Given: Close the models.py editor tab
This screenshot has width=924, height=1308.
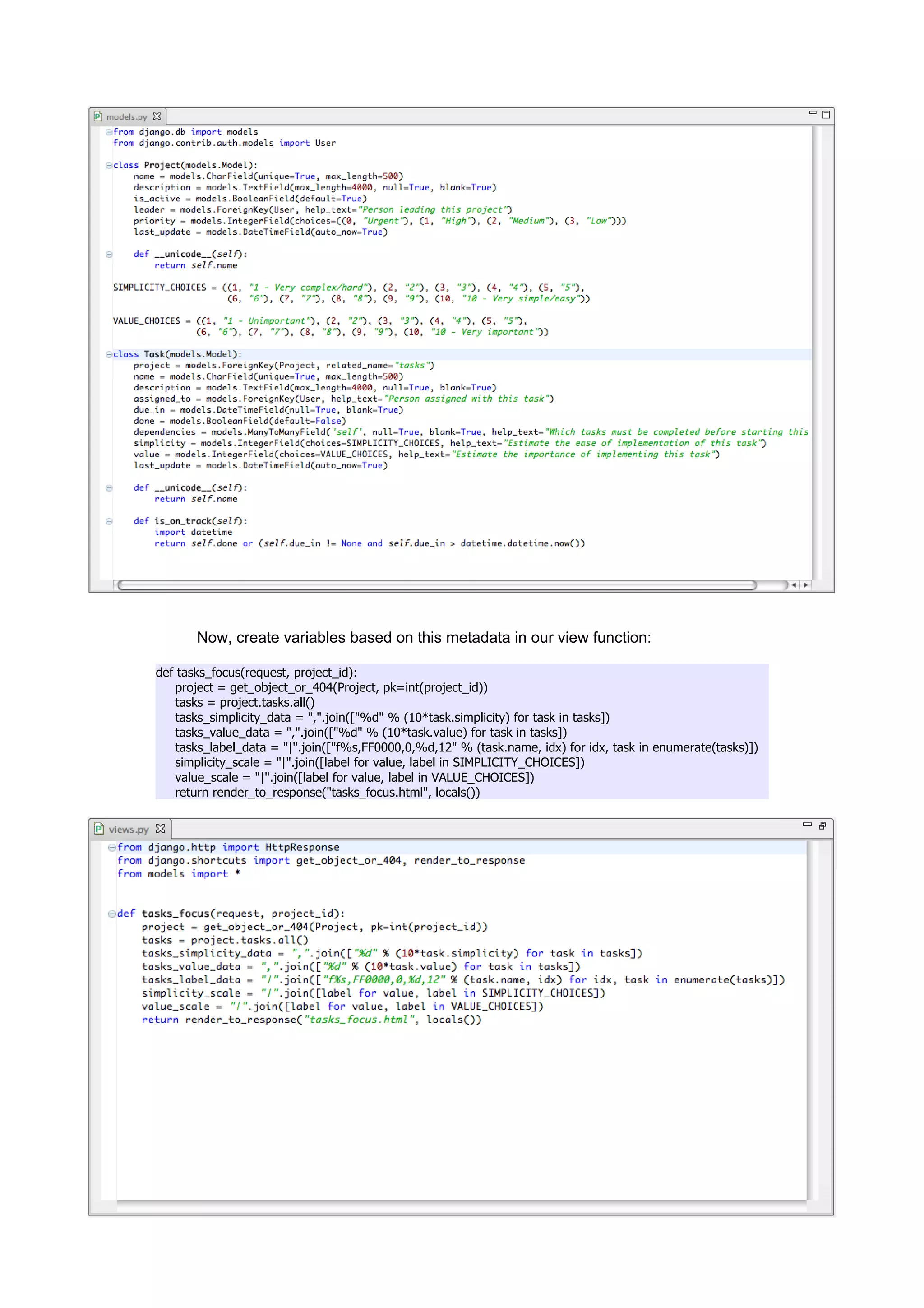Looking at the screenshot, I should [x=157, y=116].
